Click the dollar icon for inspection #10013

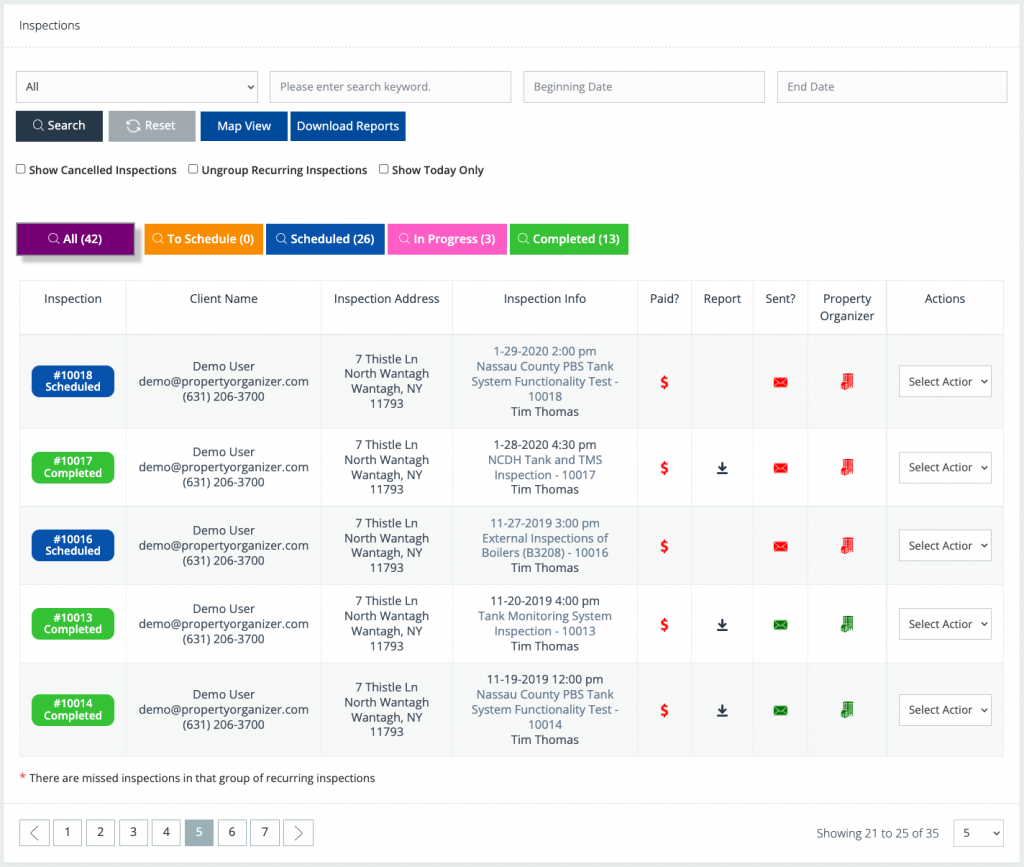[x=663, y=624]
